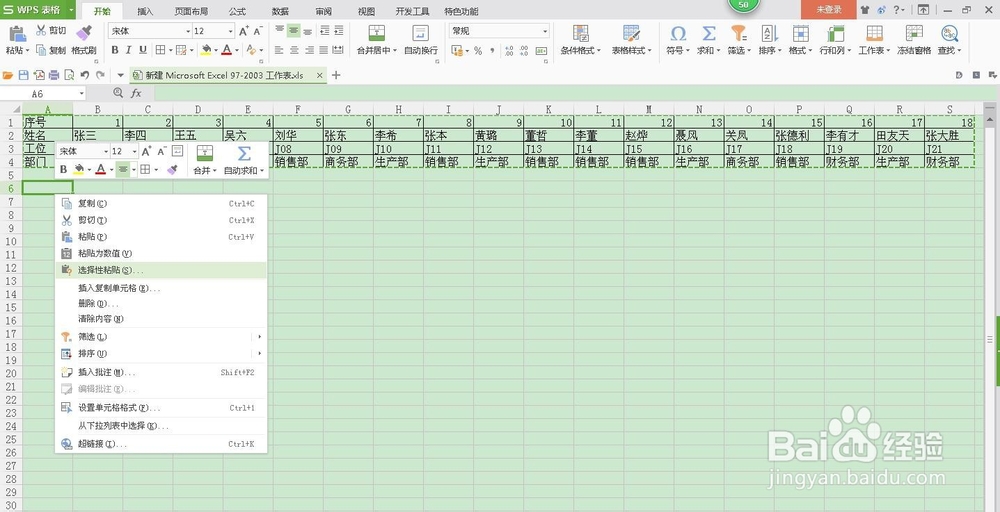Open the WPS 表格 application menu arrow
Image resolution: width=1000 pixels, height=512 pixels.
click(69, 10)
